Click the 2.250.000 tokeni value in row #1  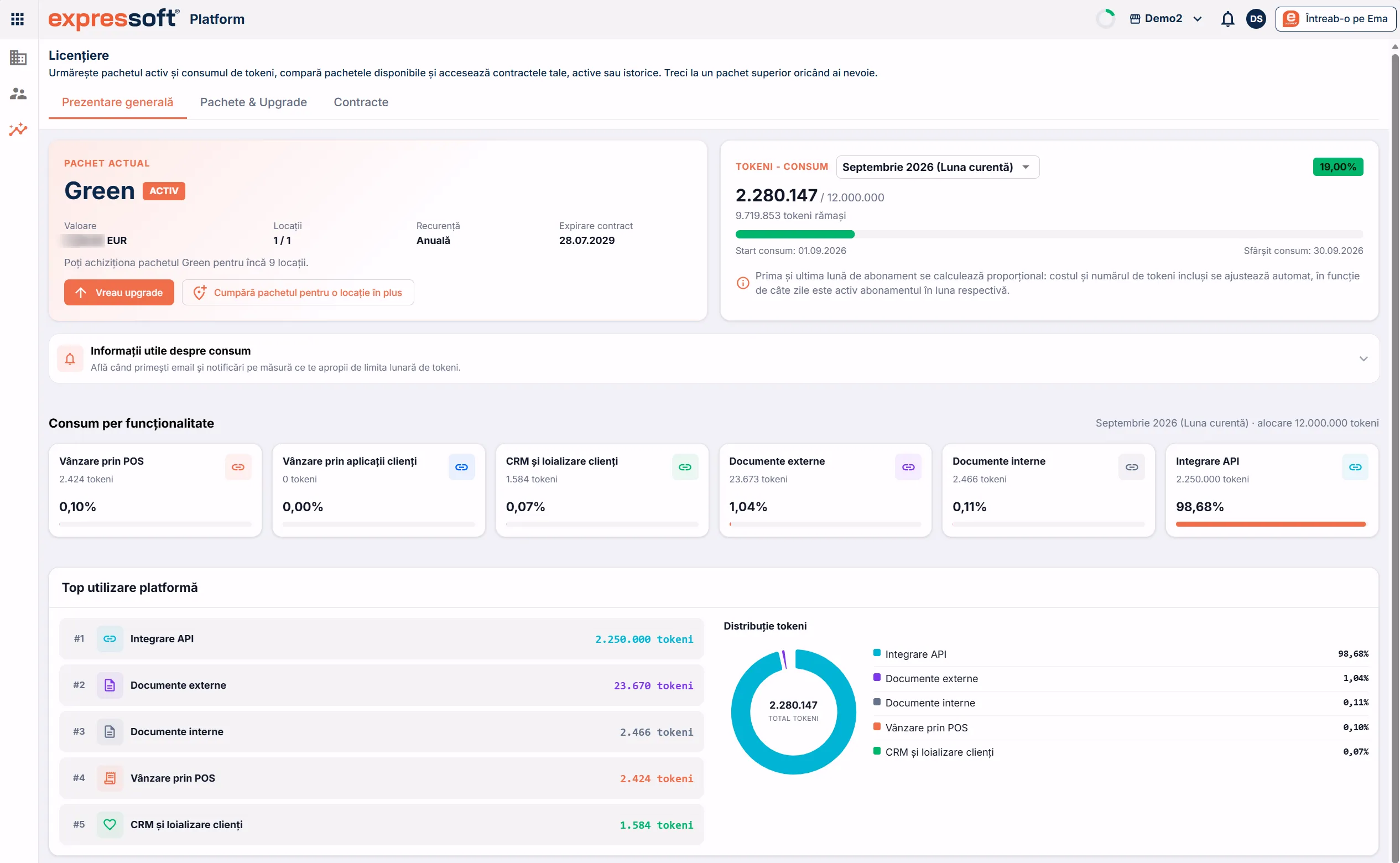pyautogui.click(x=644, y=640)
